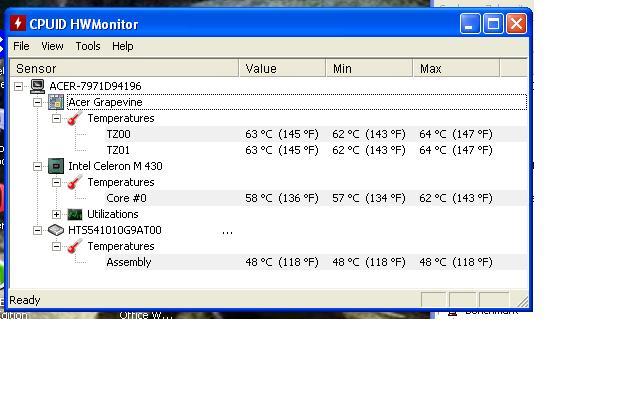Select the TZ01 sensor row

coord(315,150)
